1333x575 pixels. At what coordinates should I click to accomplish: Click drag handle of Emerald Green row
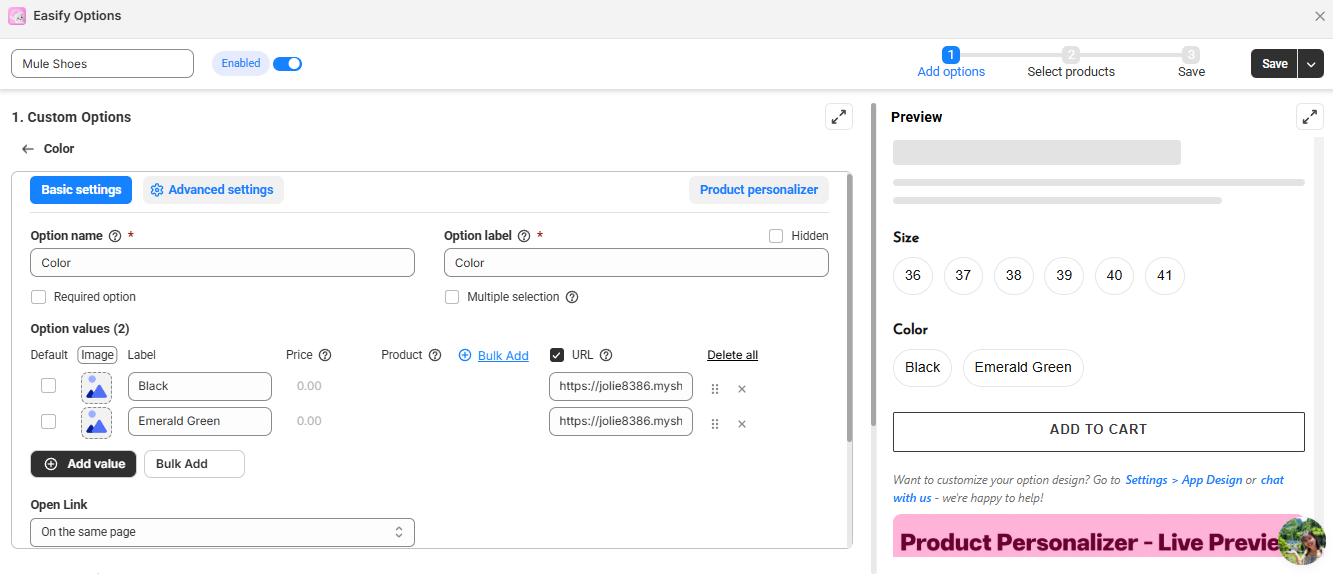tap(715, 424)
